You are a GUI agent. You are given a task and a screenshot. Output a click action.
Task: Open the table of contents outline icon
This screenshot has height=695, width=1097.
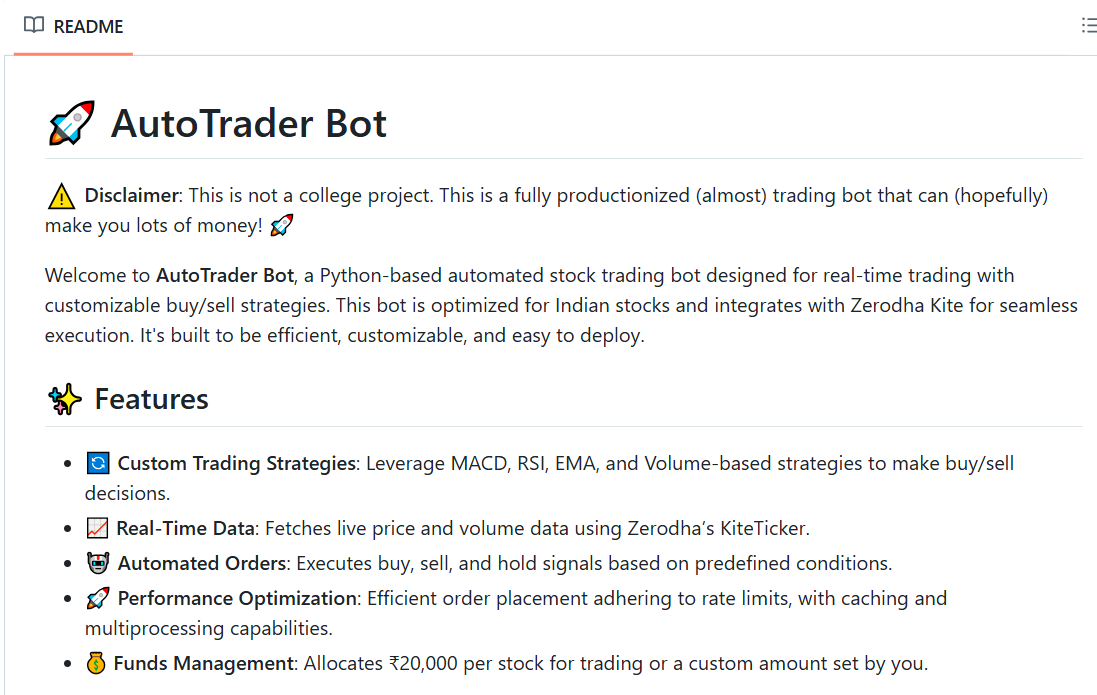click(x=1089, y=25)
